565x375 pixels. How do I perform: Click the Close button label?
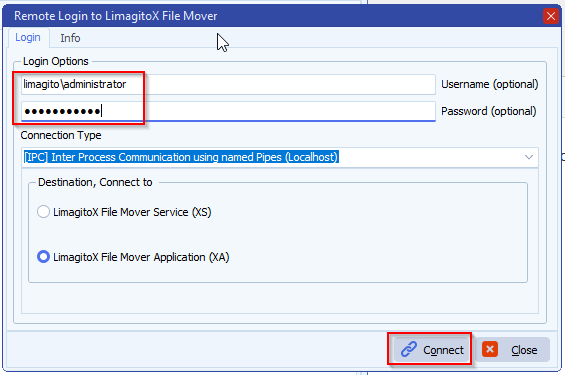(524, 350)
